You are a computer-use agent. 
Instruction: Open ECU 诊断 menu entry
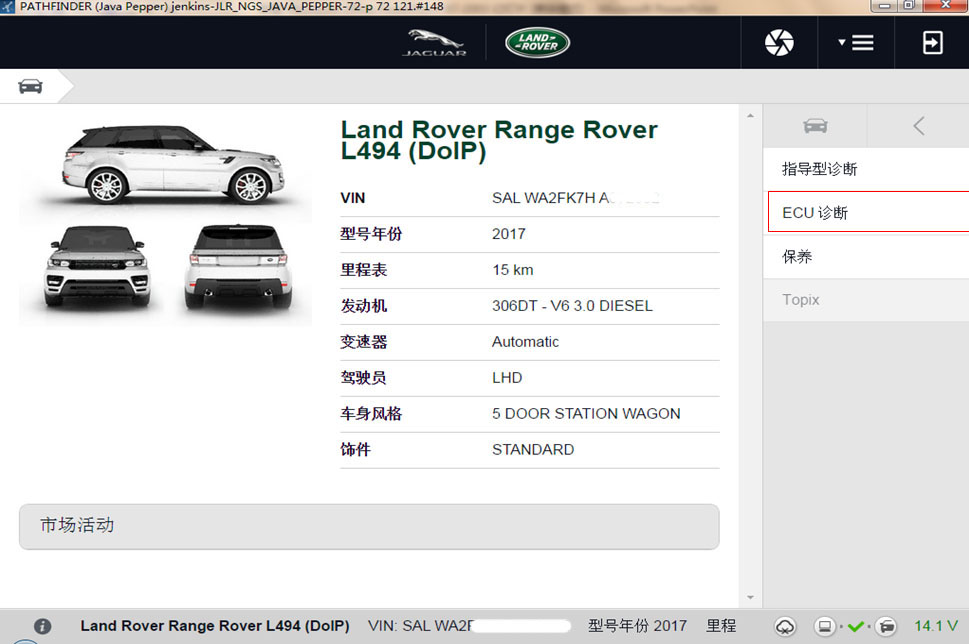coord(868,212)
